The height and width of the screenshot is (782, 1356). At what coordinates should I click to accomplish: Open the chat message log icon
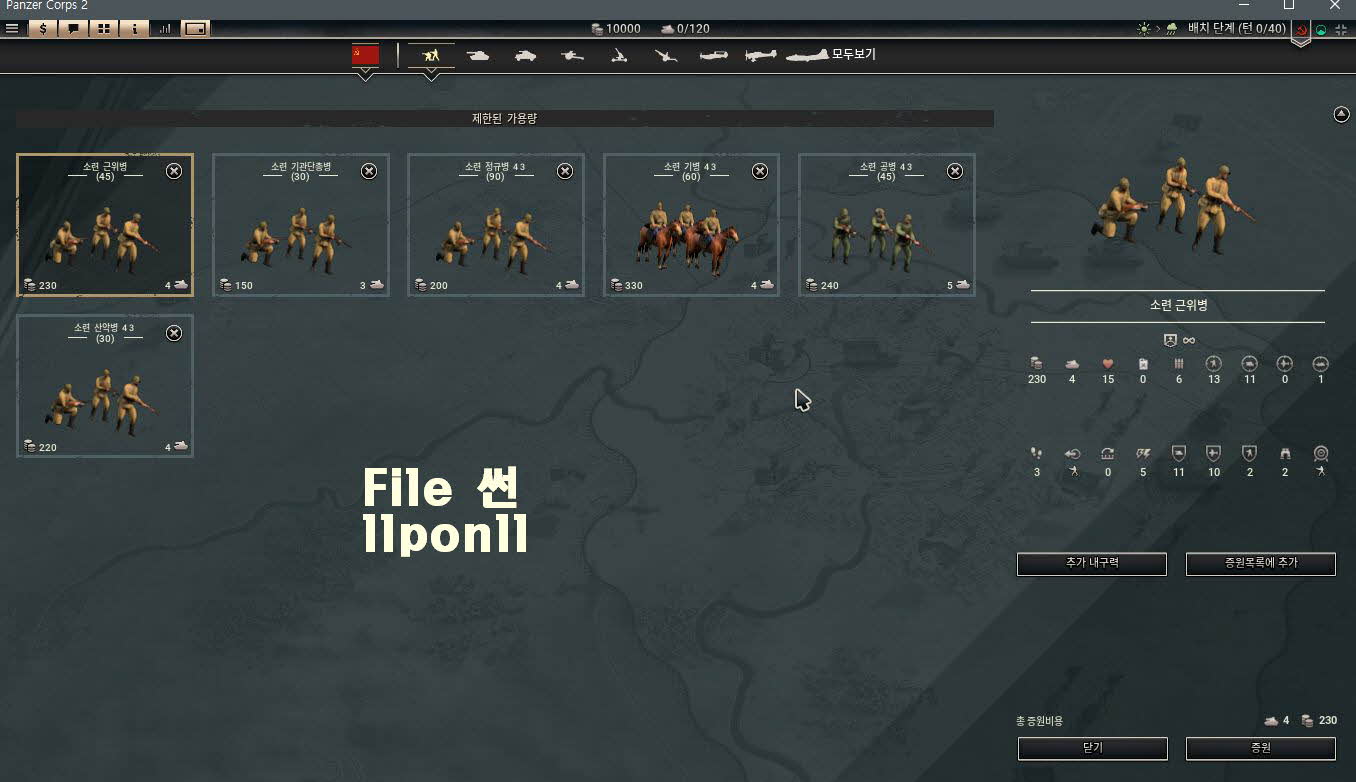[73, 28]
